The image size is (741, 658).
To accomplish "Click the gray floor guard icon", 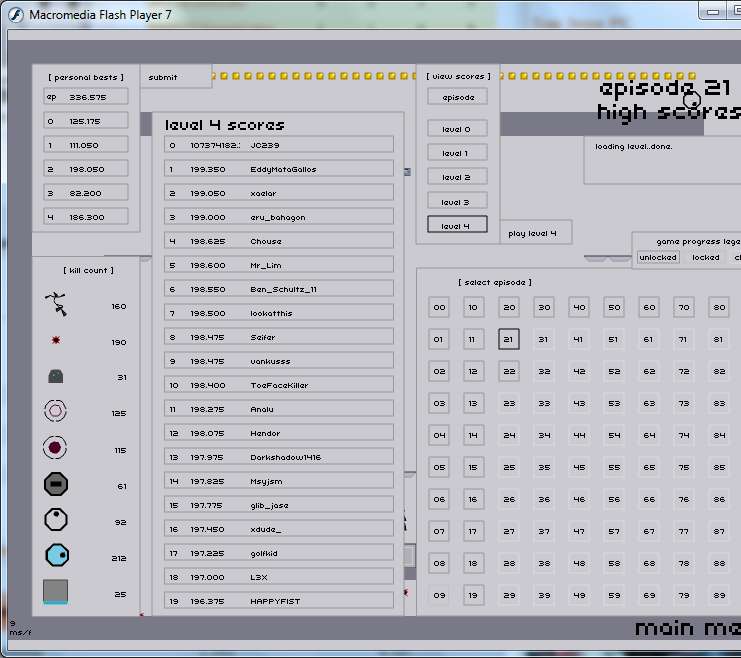I will (x=56, y=377).
